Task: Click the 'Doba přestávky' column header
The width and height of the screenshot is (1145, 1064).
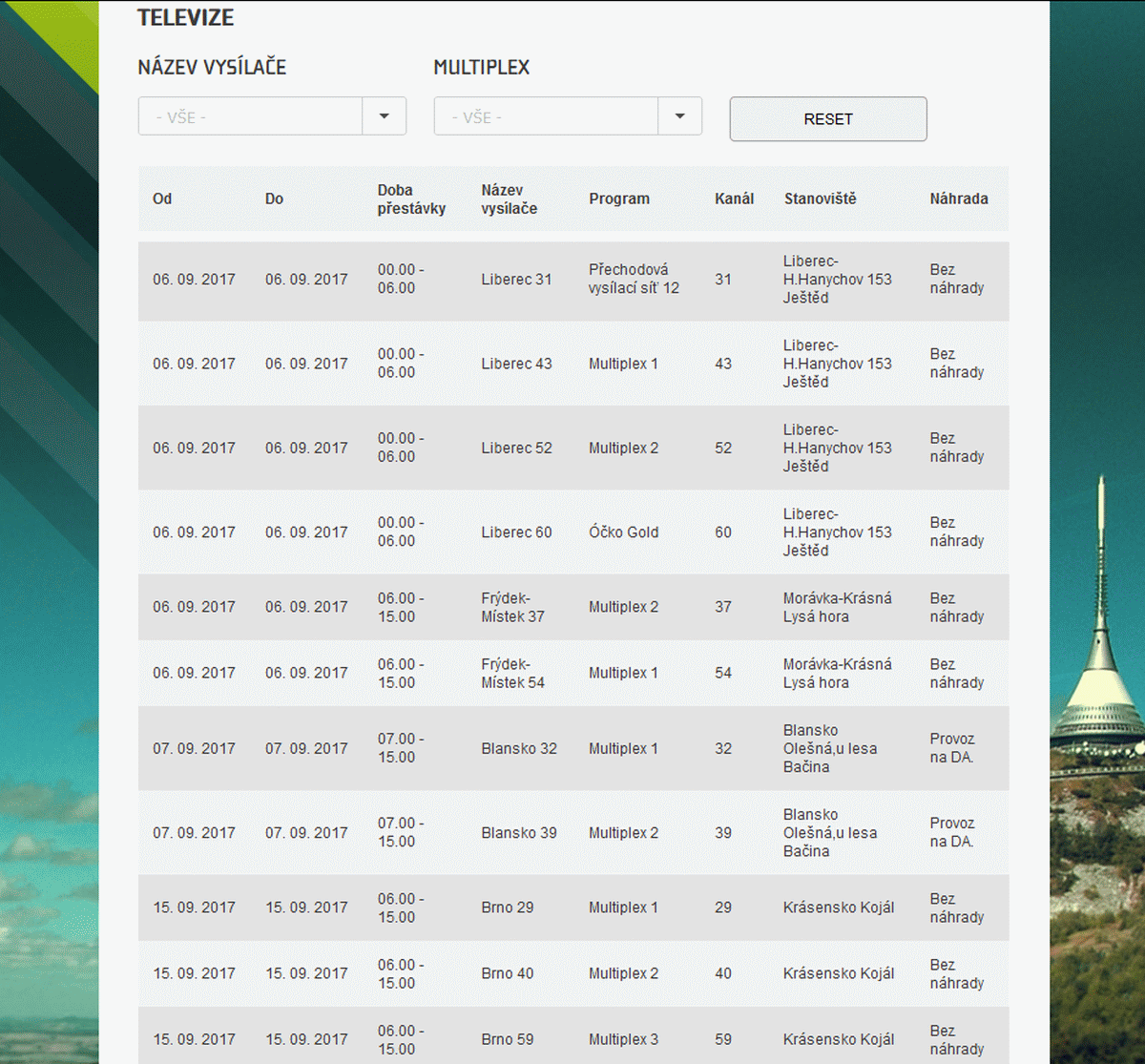Action: coord(411,198)
